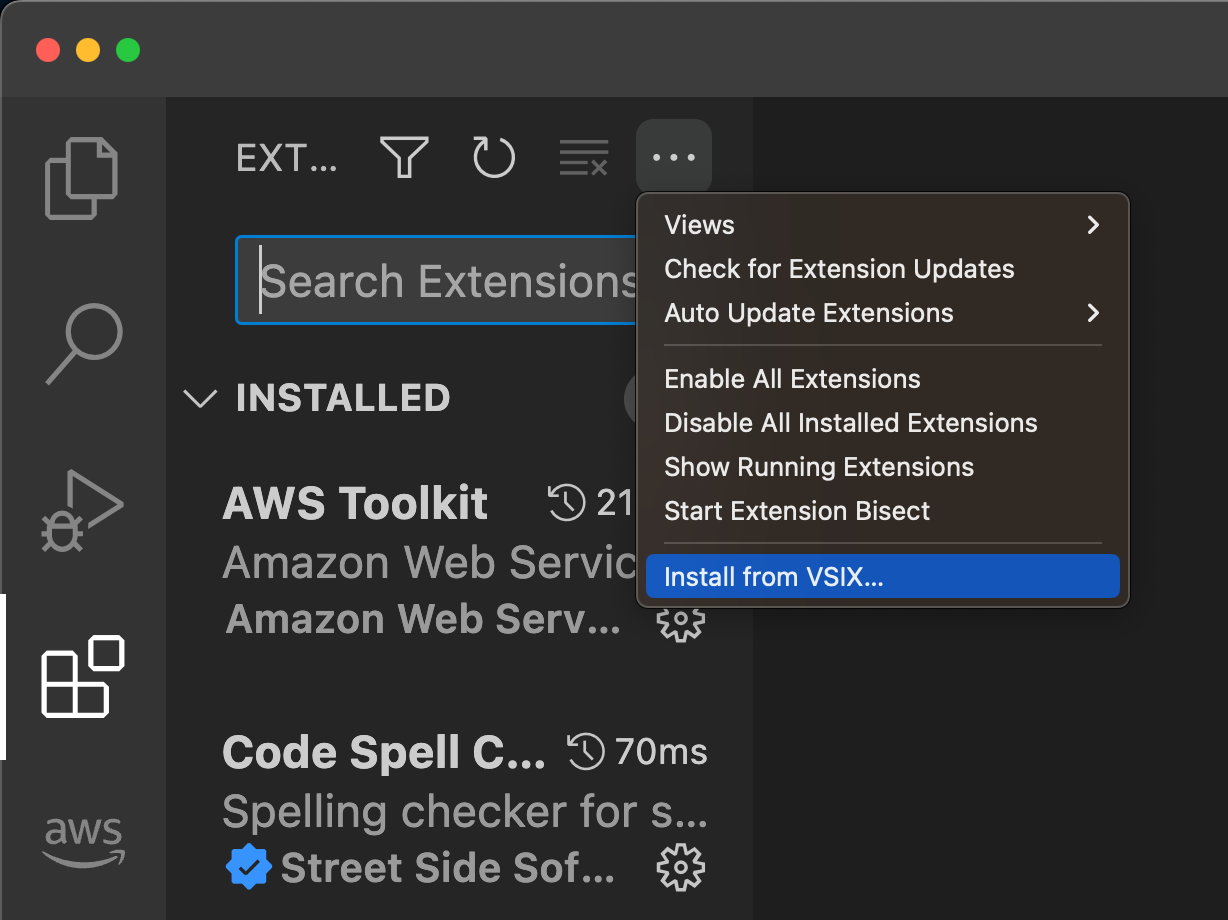This screenshot has width=1228, height=920.
Task: Clear extensions search results icon
Action: (583, 158)
